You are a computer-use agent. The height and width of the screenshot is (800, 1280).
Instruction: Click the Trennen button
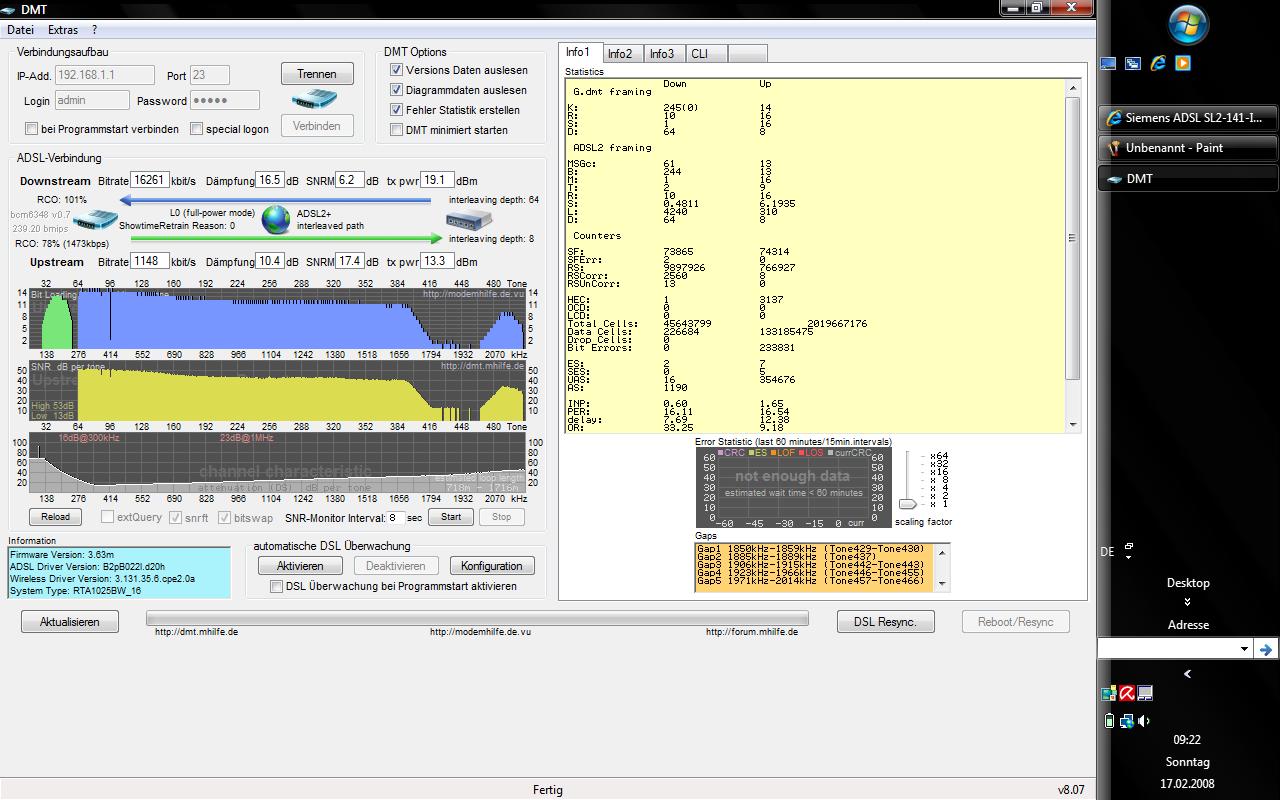[317, 74]
